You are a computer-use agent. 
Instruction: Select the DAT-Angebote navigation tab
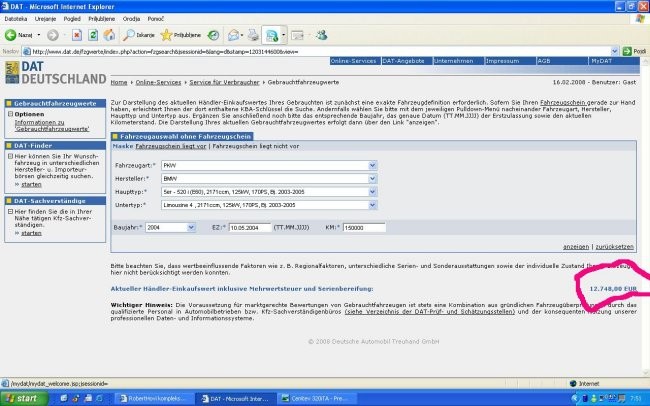[407, 61]
